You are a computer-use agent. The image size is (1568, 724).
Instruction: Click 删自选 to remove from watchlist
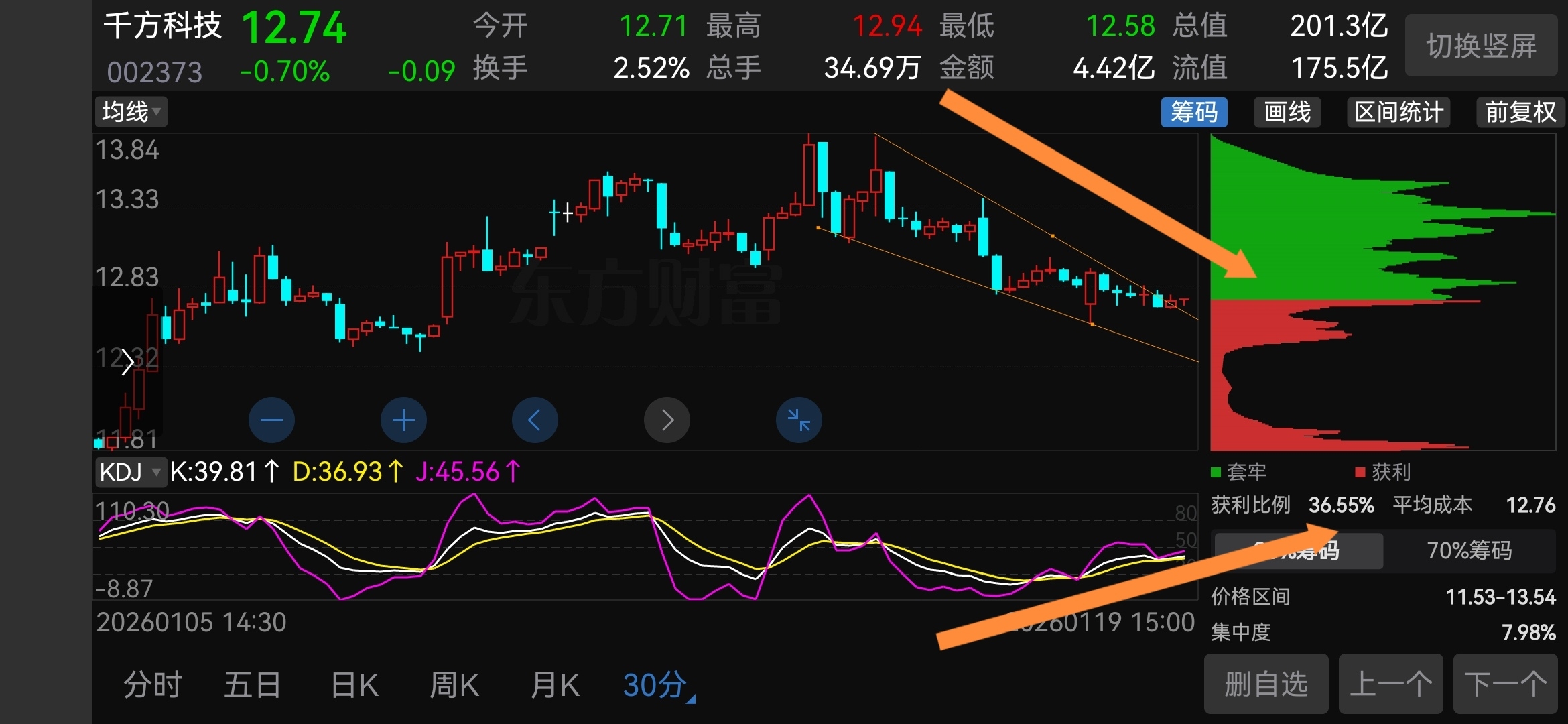click(x=1266, y=684)
